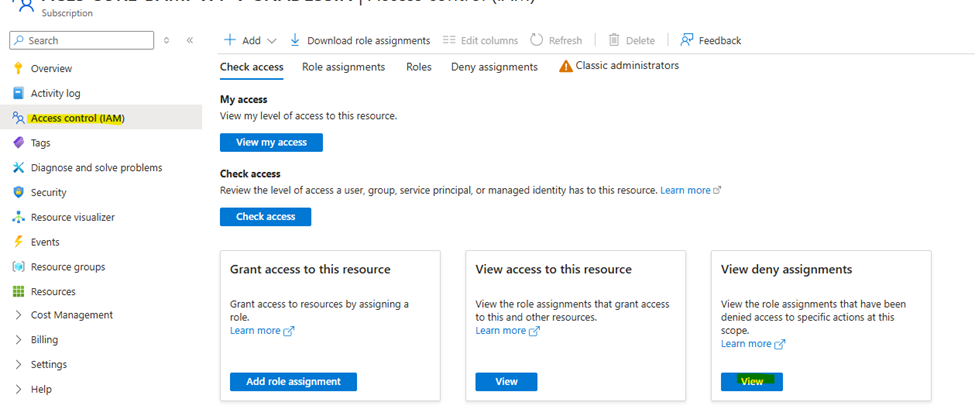Click the View my access button
Viewport: 975px width, 409px height.
click(x=272, y=142)
